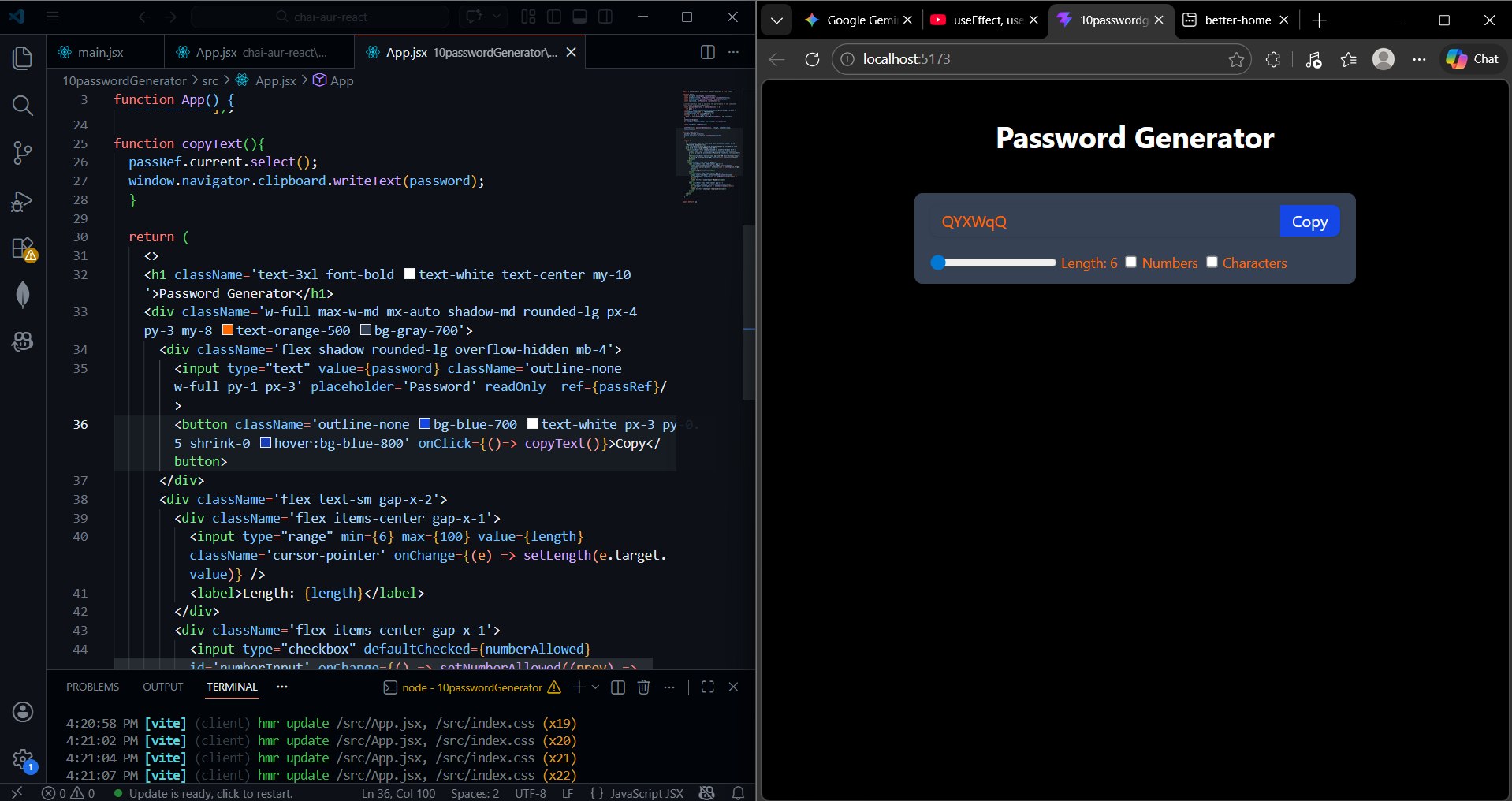Enable the Characters checkbox
Screen dimensions: 1512x801
pyautogui.click(x=1212, y=263)
